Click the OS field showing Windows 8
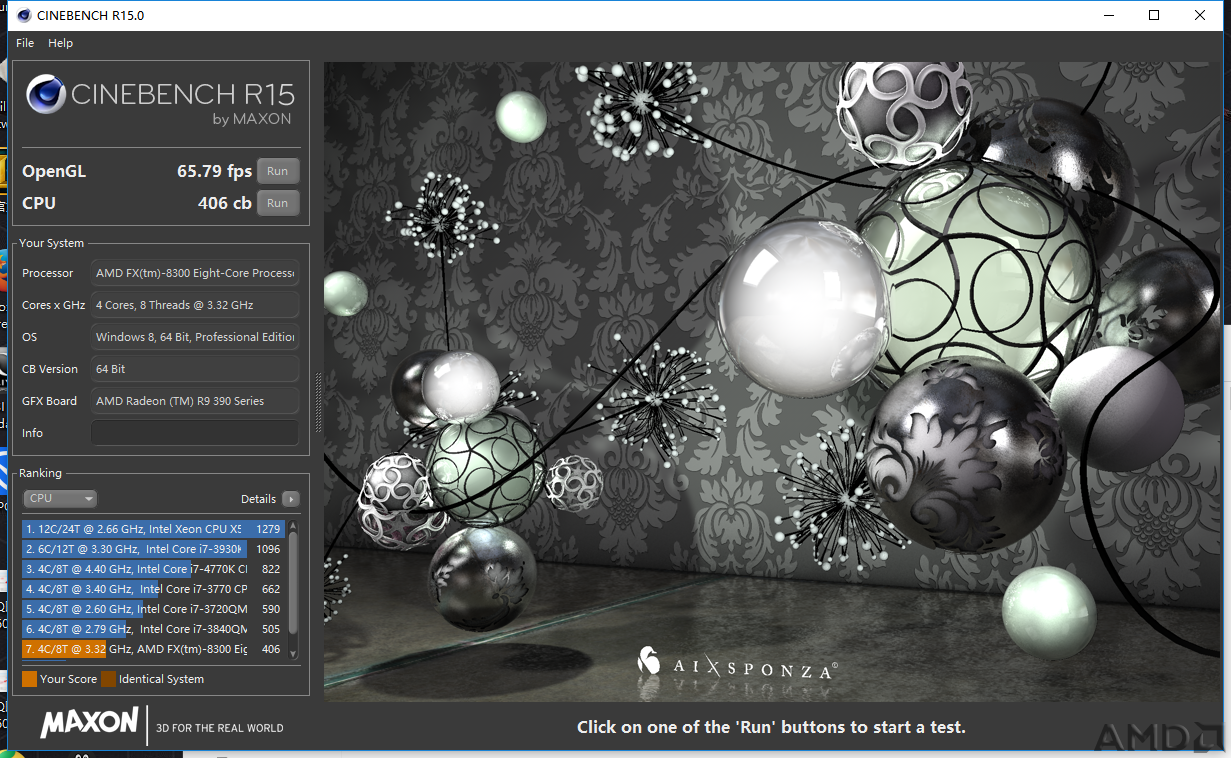1231x758 pixels. 195,337
